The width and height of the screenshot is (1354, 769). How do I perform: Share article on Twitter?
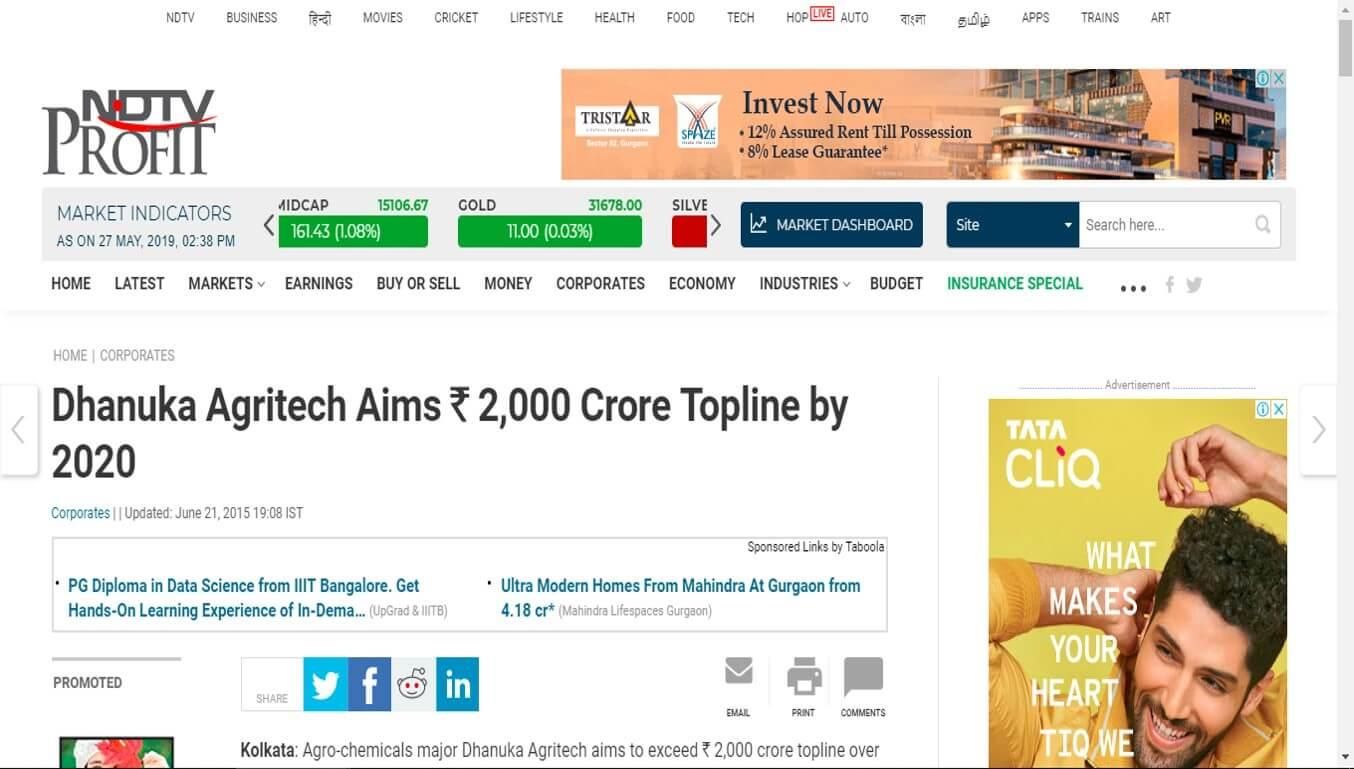coord(325,684)
